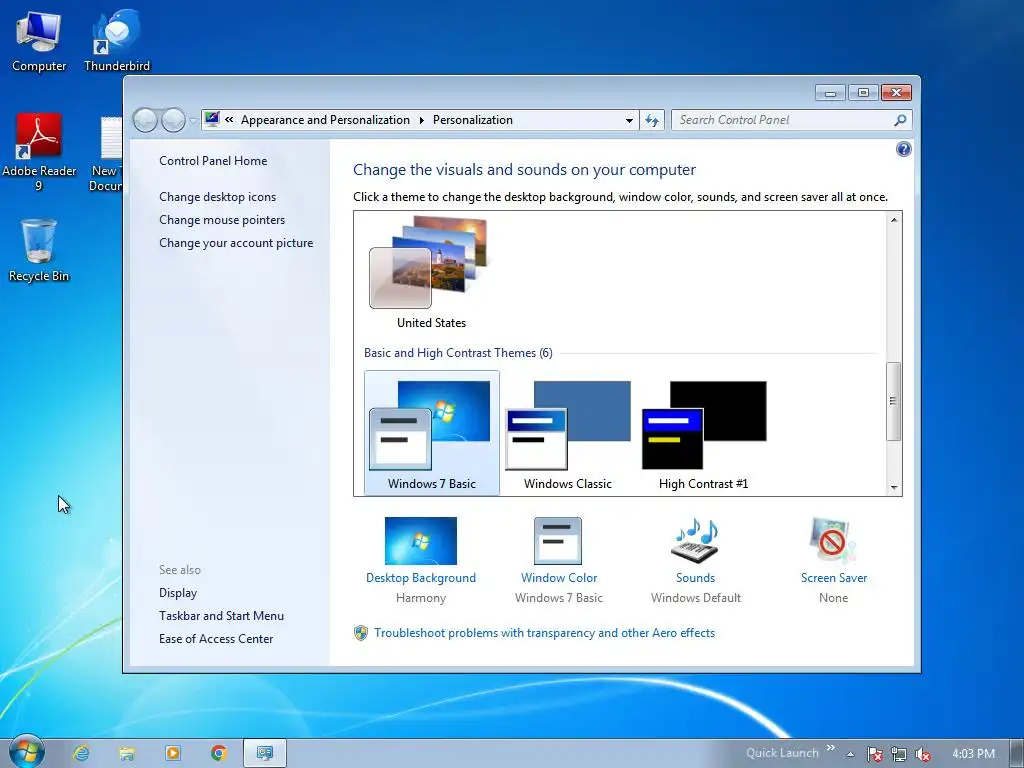Click the 4:03 PM clock
The width and height of the screenshot is (1024, 768).
974,754
